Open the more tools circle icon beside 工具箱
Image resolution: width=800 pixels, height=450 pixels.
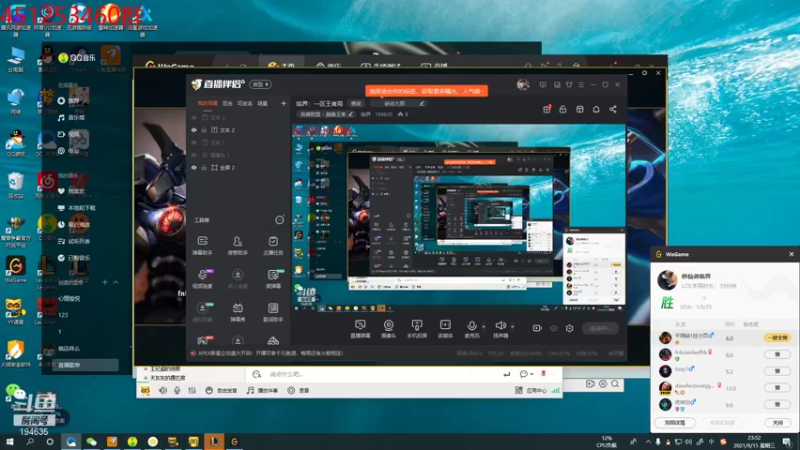[x=280, y=220]
